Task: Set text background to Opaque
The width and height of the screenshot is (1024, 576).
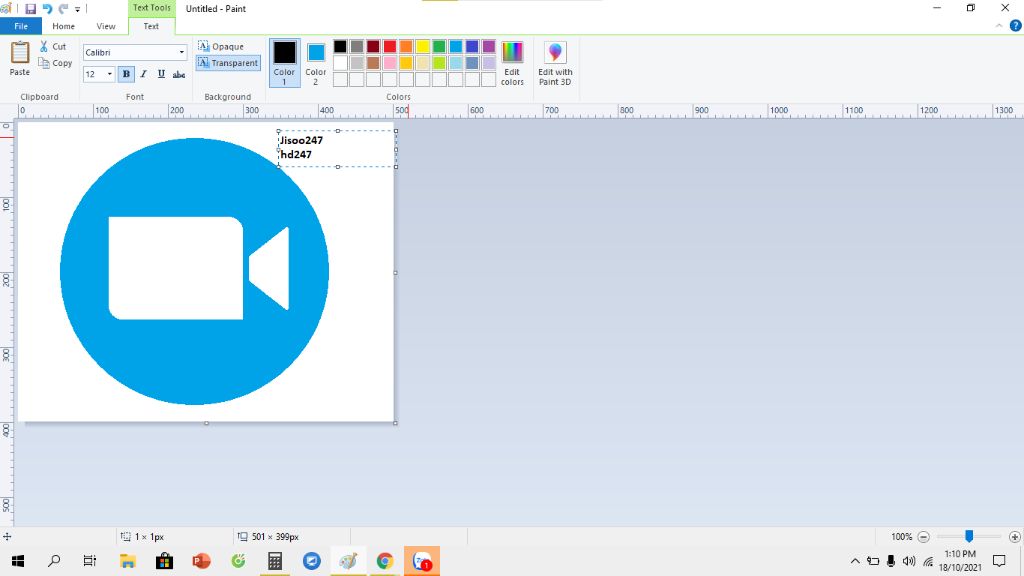Action: tap(221, 46)
